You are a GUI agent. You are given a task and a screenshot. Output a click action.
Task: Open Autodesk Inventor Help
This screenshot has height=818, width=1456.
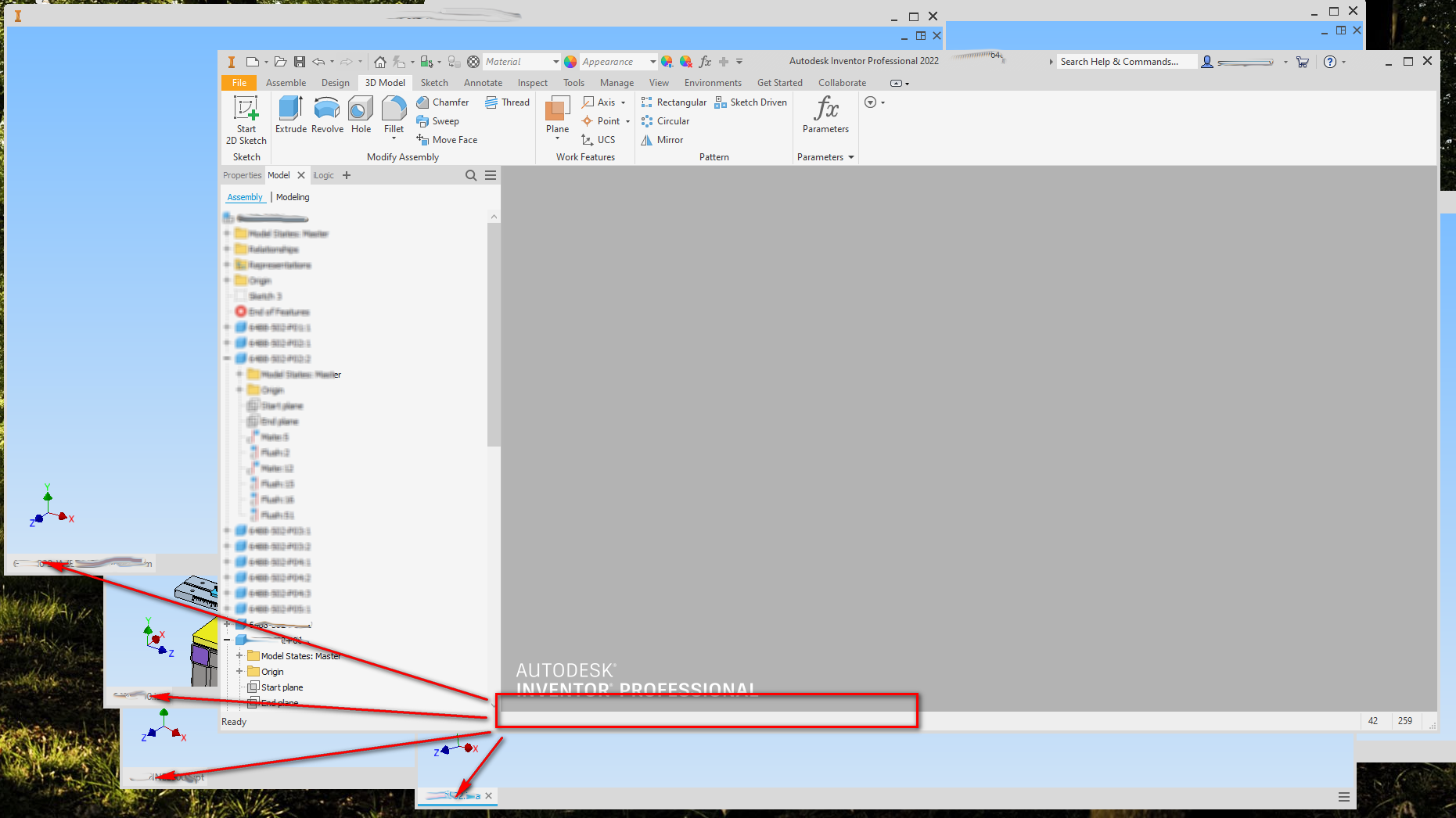click(1328, 61)
